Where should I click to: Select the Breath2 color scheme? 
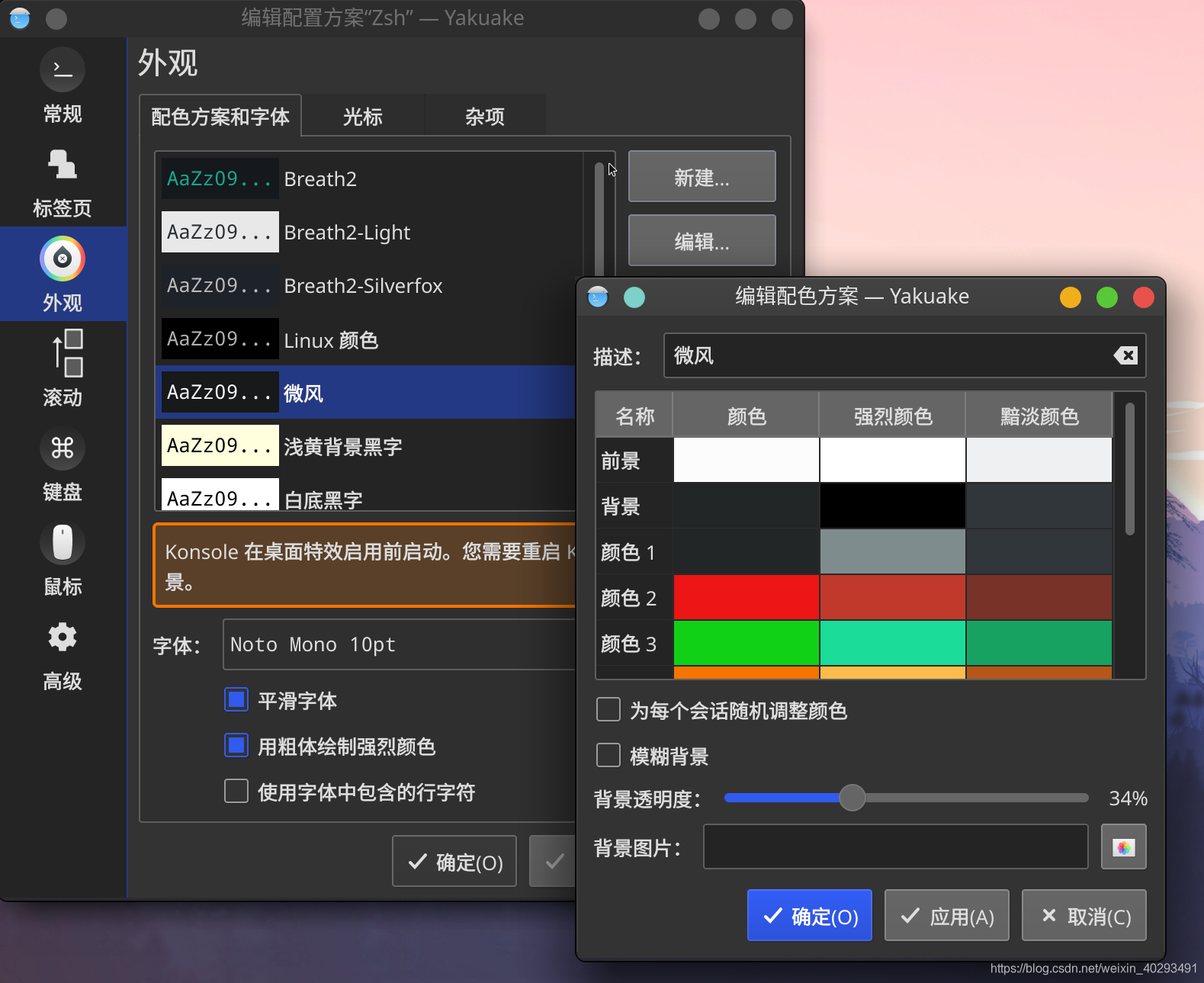click(369, 178)
